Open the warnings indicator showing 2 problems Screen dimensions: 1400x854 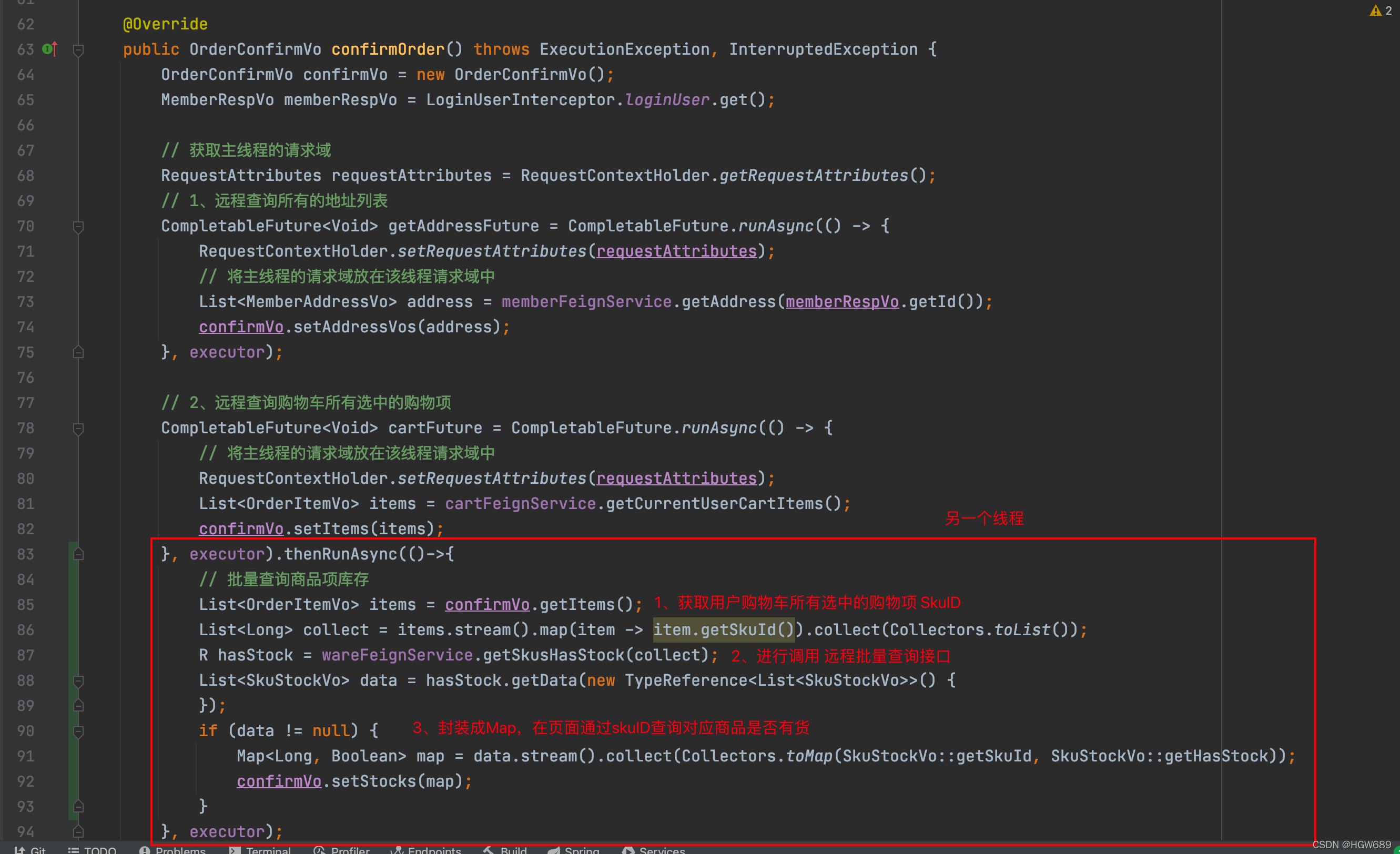(1381, 10)
